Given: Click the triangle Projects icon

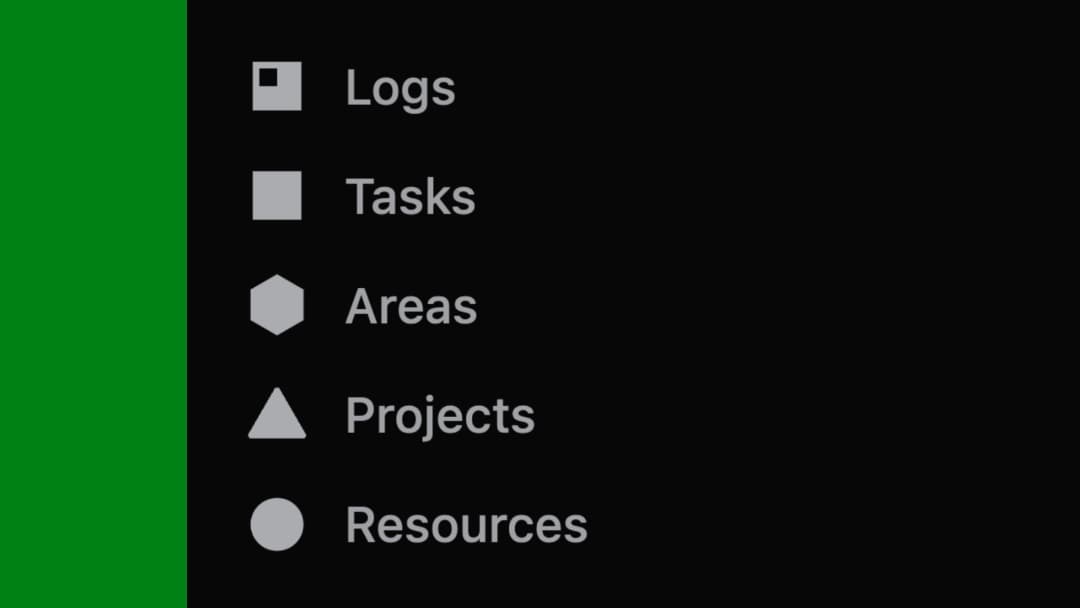Looking at the screenshot, I should point(277,417).
